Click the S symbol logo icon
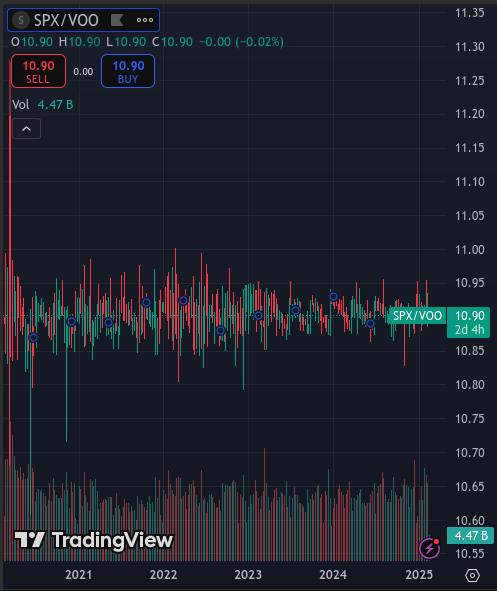 (21, 20)
